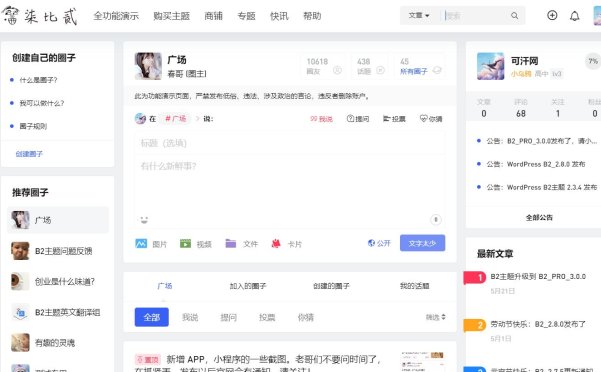Image resolution: width=601 pixels, height=372 pixels.
Task: Filter feed by 你猜
Action: pos(306,317)
